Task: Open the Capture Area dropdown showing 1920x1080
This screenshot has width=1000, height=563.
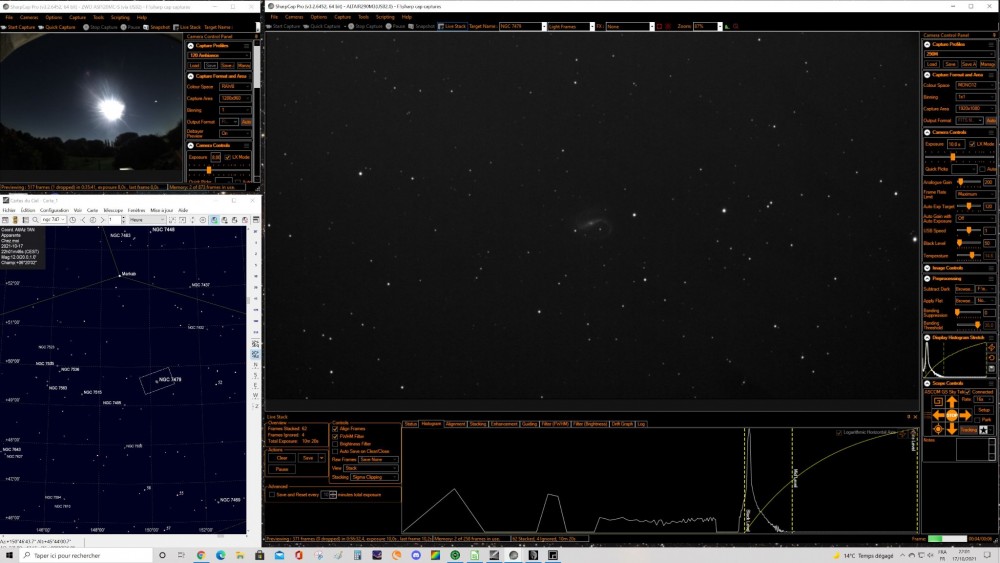Action: (x=974, y=109)
